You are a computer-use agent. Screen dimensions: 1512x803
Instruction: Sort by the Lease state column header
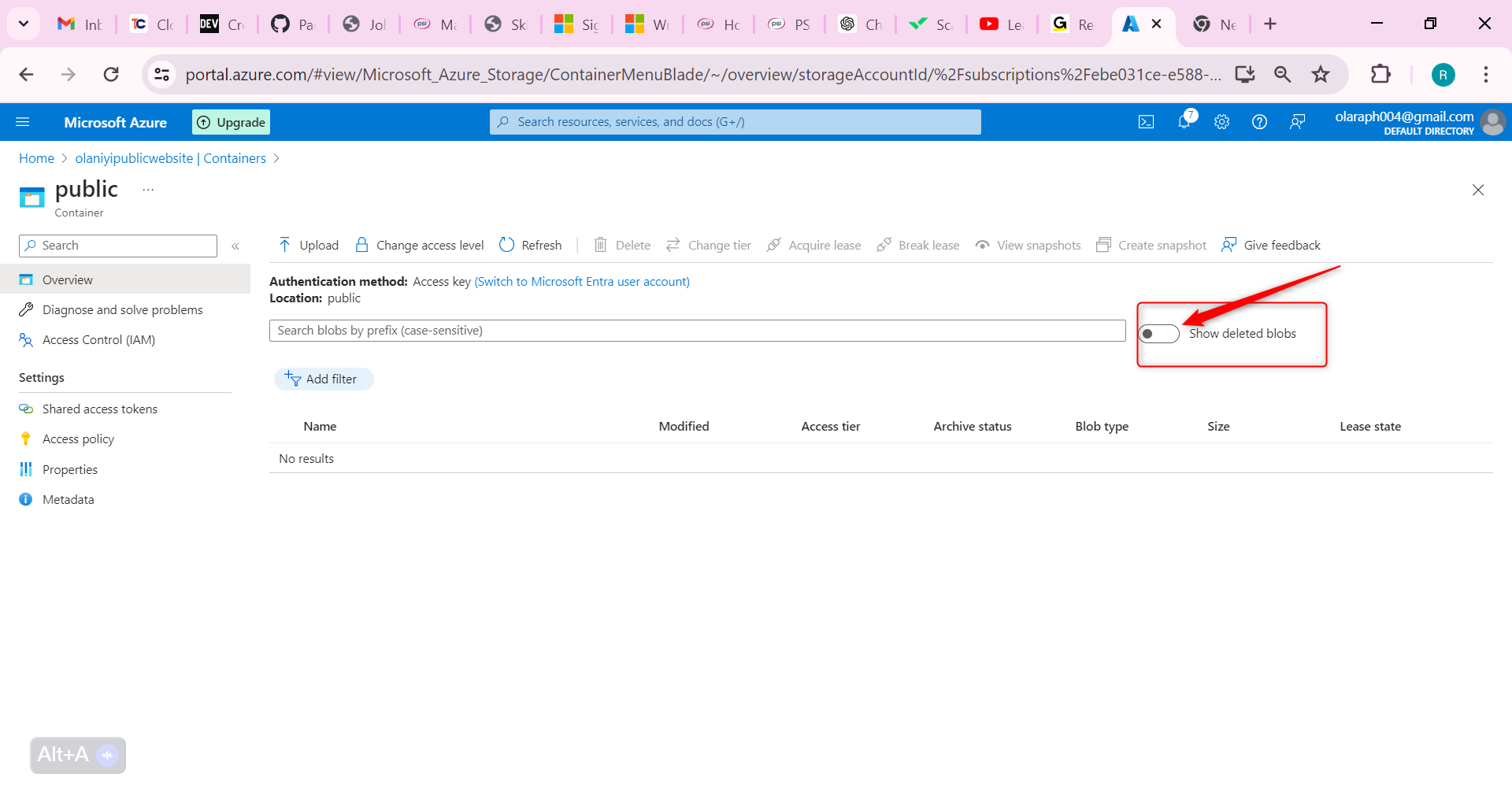[1370, 427]
